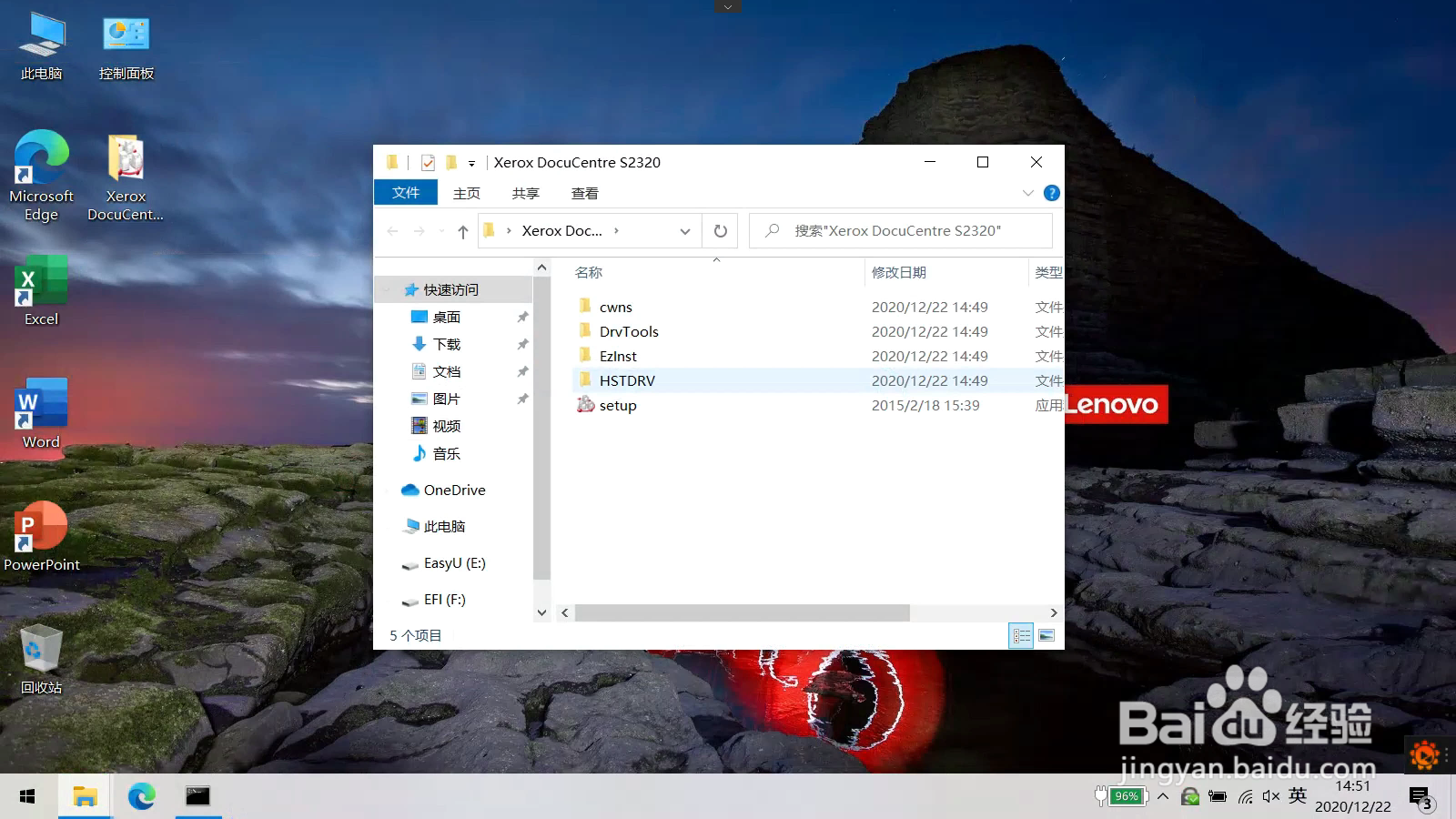The height and width of the screenshot is (819, 1456).
Task: Click Xerox Doc... breadcrumb in address bar
Action: pyautogui.click(x=561, y=231)
